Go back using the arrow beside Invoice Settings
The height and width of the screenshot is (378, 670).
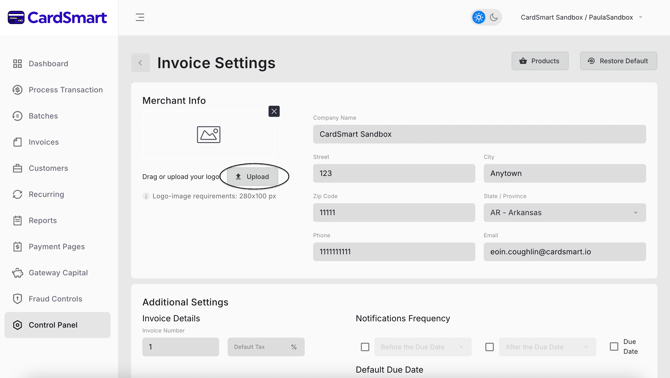tap(140, 63)
